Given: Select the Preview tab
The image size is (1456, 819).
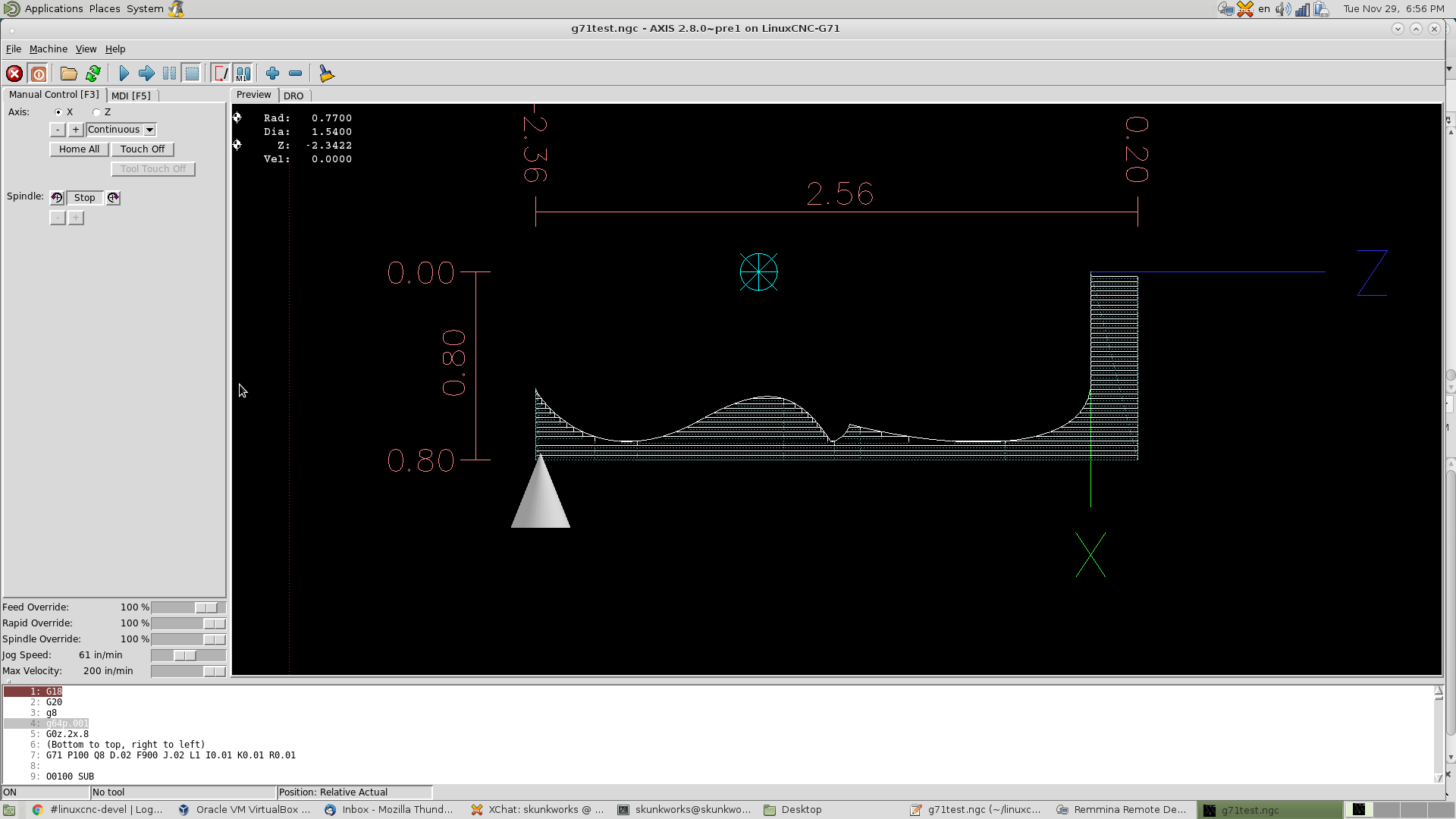Looking at the screenshot, I should point(253,95).
